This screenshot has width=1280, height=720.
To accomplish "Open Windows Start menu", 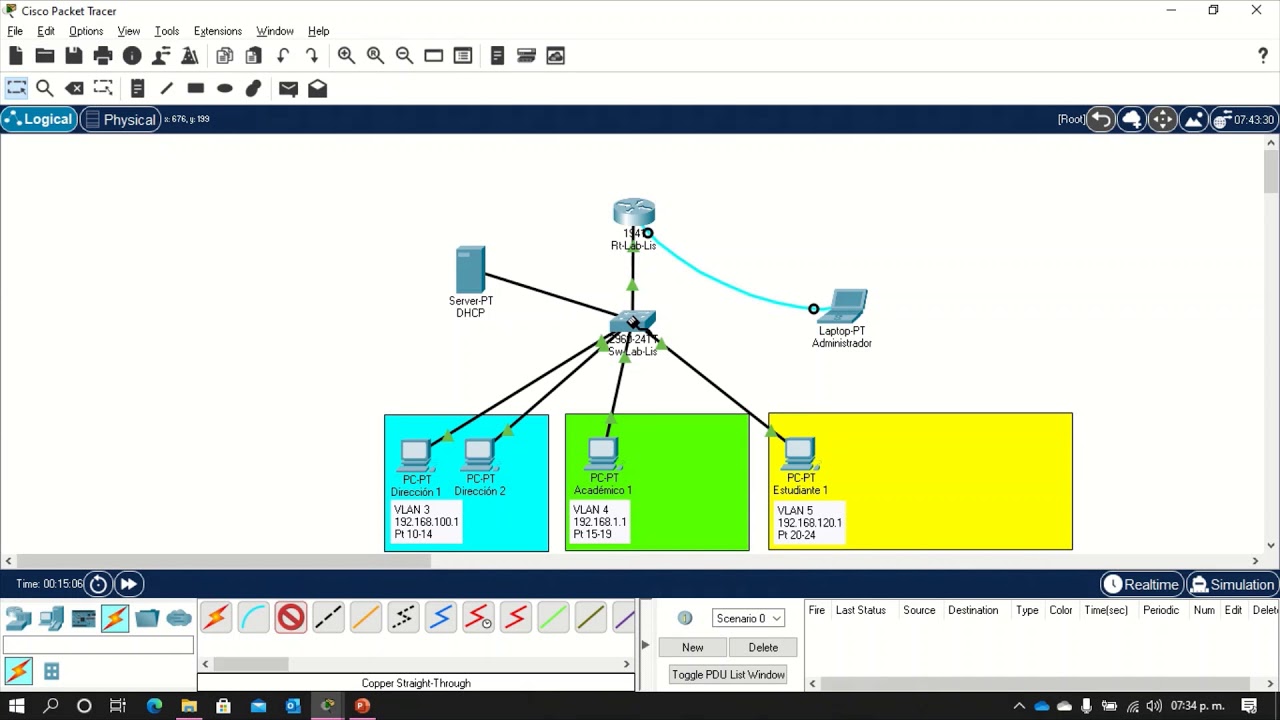I will (x=17, y=706).
